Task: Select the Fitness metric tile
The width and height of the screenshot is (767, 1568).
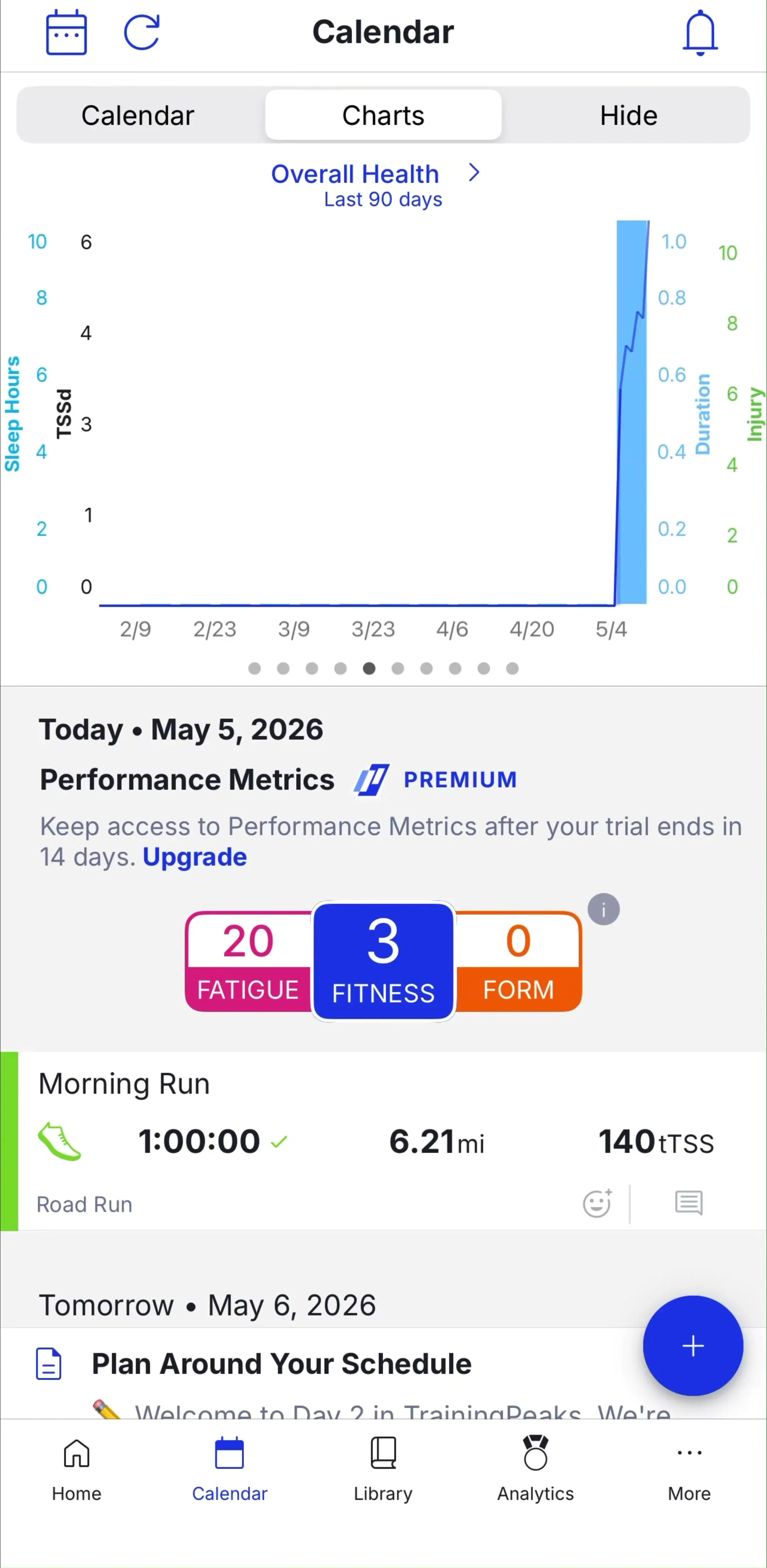Action: [383, 961]
